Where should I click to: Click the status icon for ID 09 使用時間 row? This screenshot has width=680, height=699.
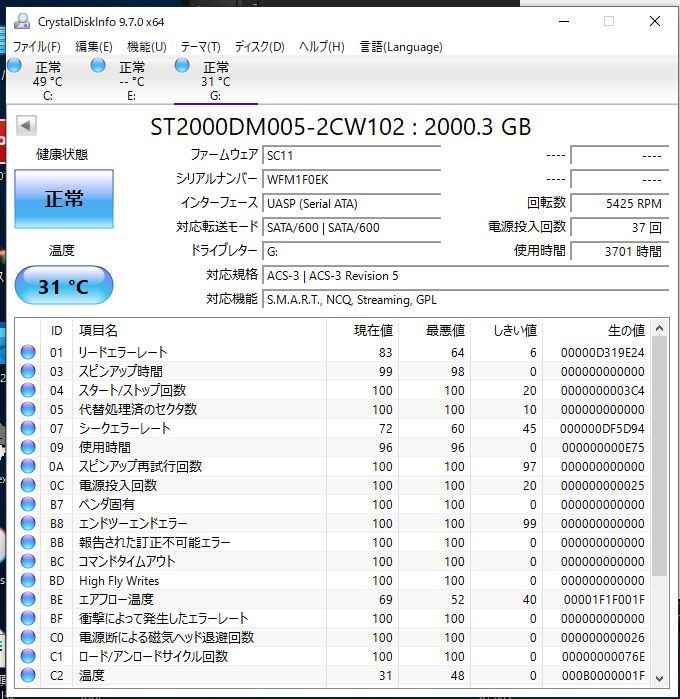(28, 447)
